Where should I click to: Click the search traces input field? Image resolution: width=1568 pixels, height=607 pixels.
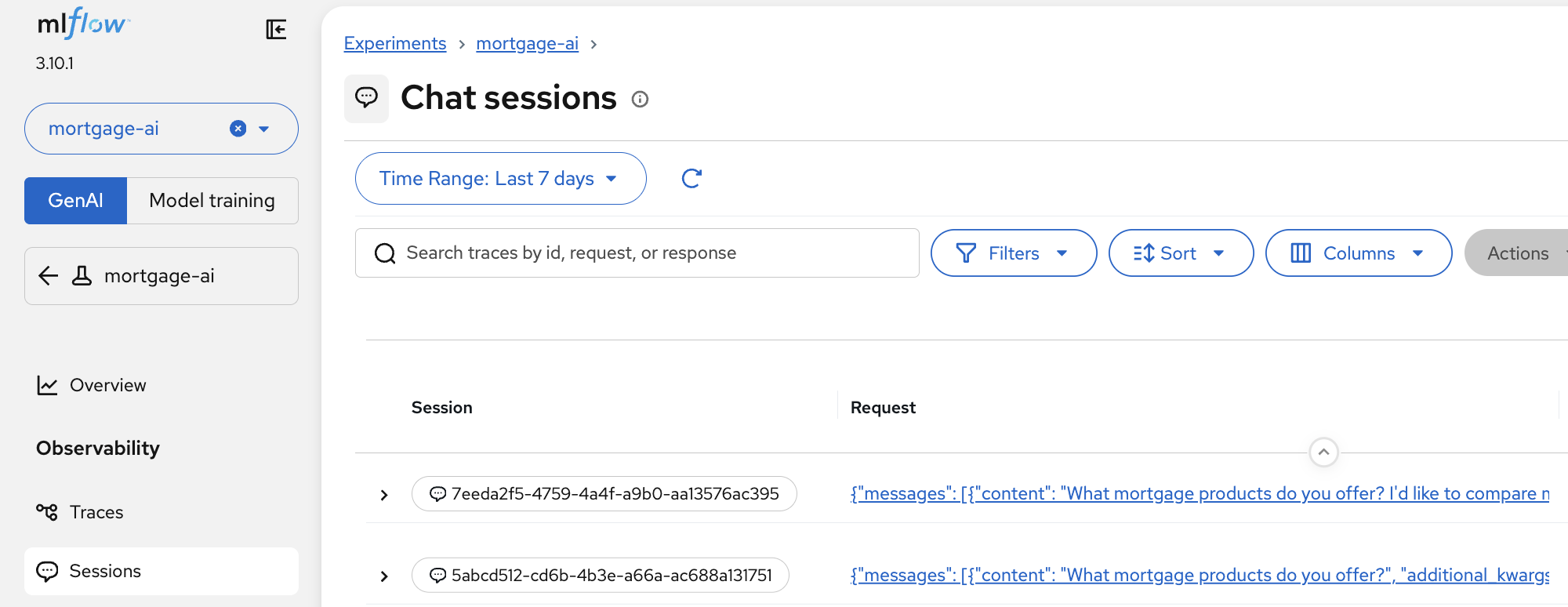click(637, 253)
